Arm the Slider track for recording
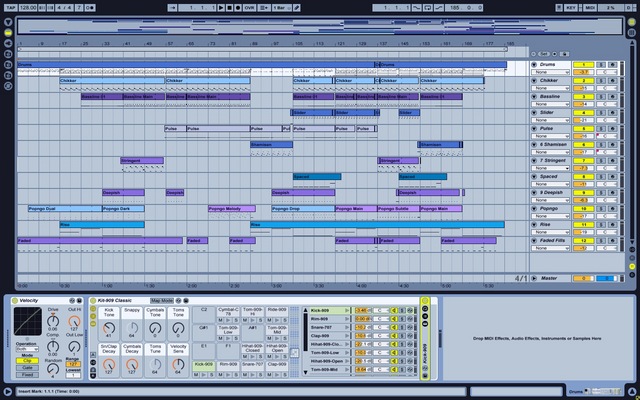This screenshot has height=400, width=640. [x=612, y=113]
